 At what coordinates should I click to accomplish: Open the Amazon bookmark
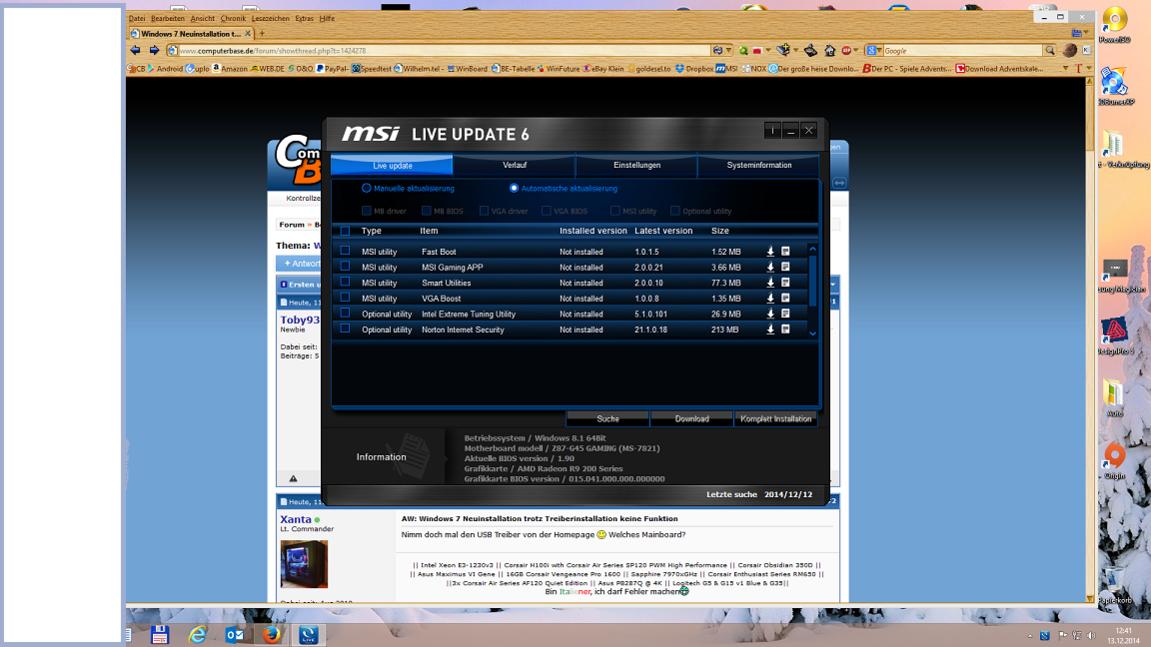tap(230, 68)
